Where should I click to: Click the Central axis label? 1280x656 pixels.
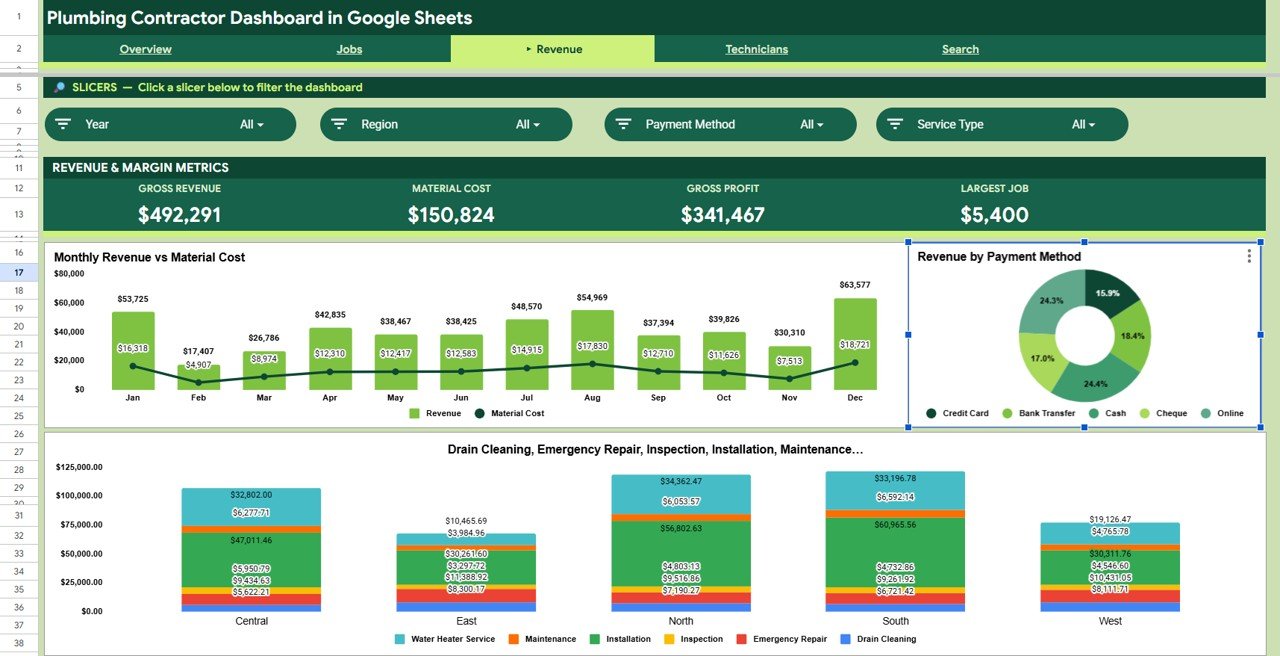pos(251,621)
